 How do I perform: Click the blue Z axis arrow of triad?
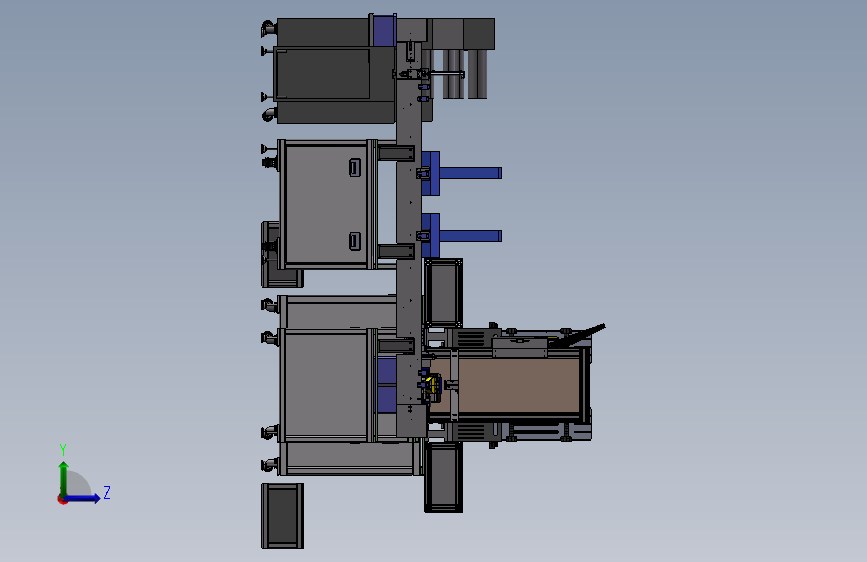83,498
